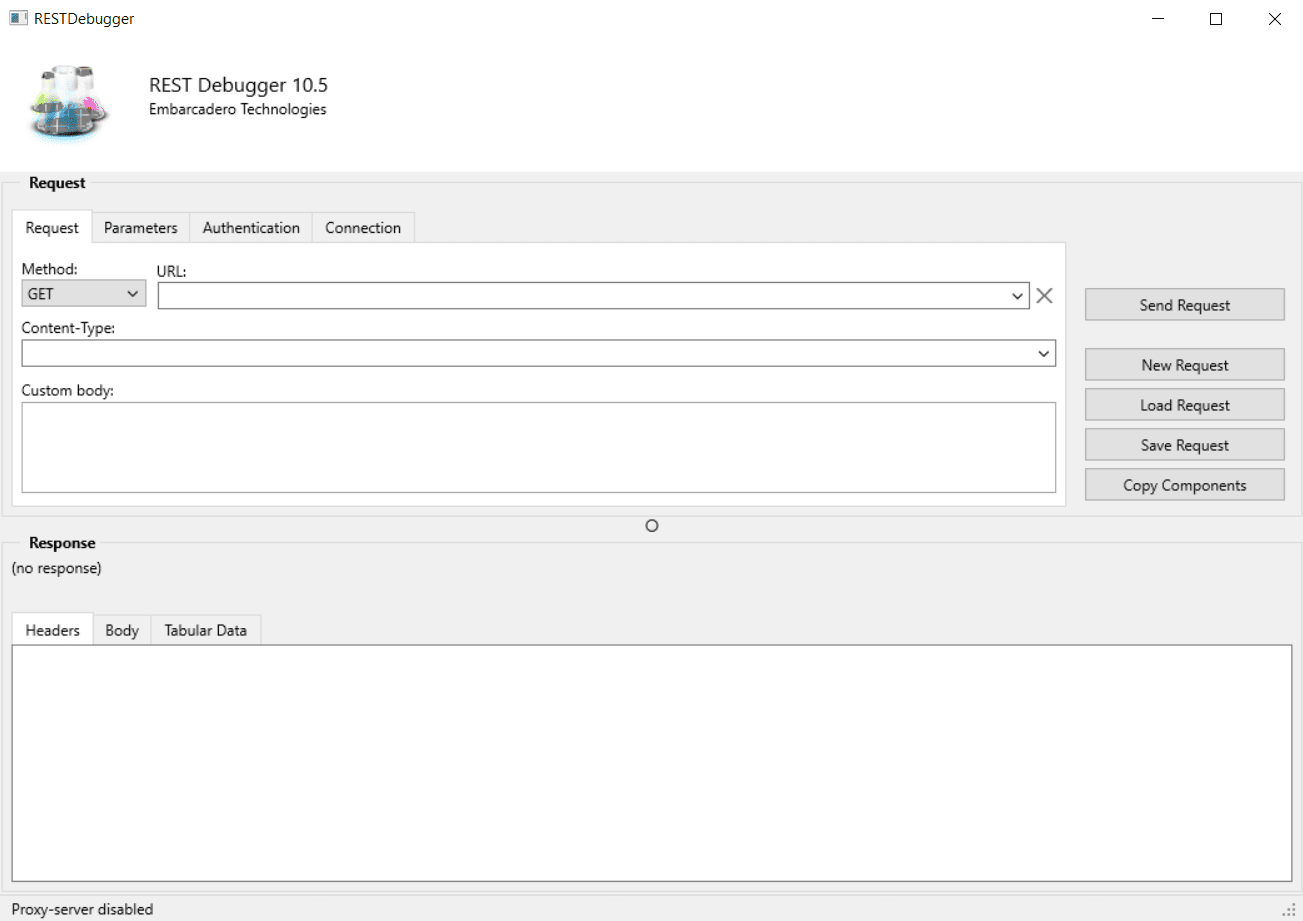This screenshot has height=921, width=1303.
Task: Click the response Headers content area
Action: pos(652,763)
